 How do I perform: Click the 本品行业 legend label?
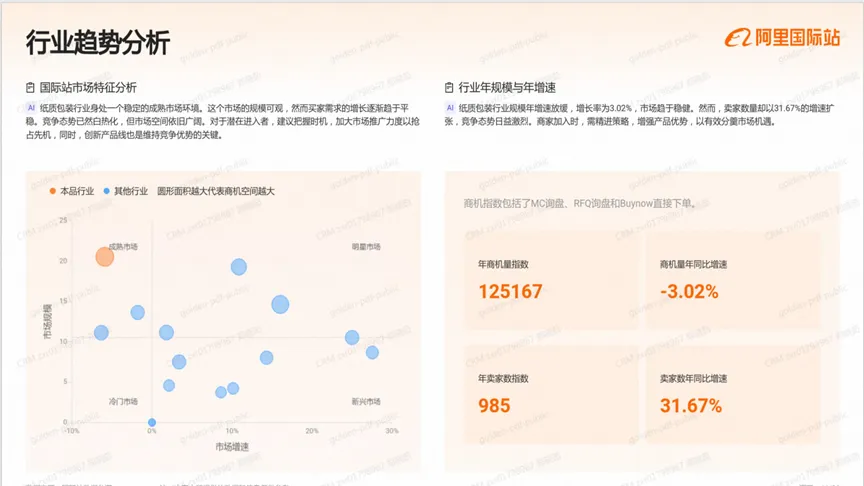point(77,191)
